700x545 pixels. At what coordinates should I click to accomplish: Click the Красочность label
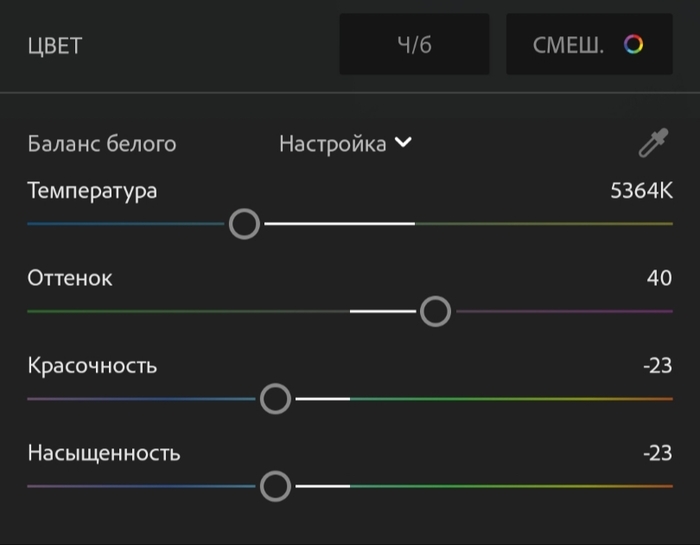(92, 365)
